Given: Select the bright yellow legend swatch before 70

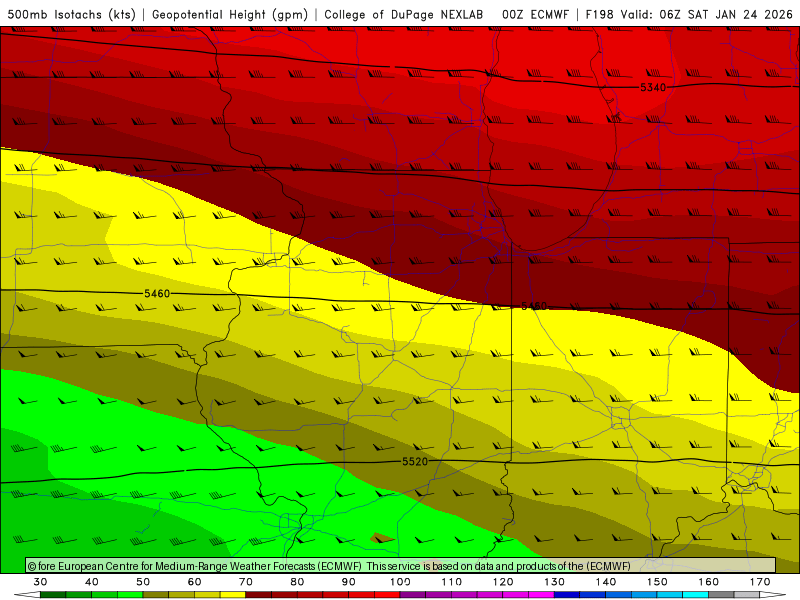Looking at the screenshot, I should click(x=233, y=595).
